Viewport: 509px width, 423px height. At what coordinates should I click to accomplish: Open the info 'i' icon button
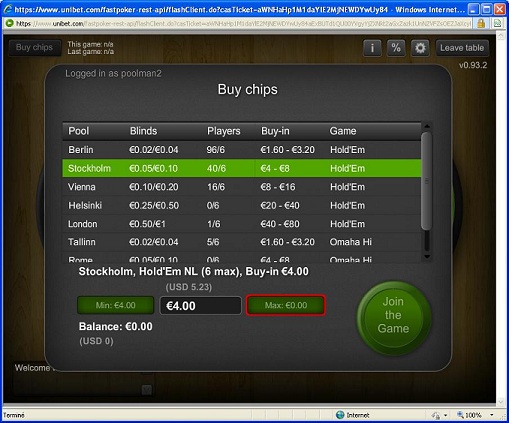[372, 48]
